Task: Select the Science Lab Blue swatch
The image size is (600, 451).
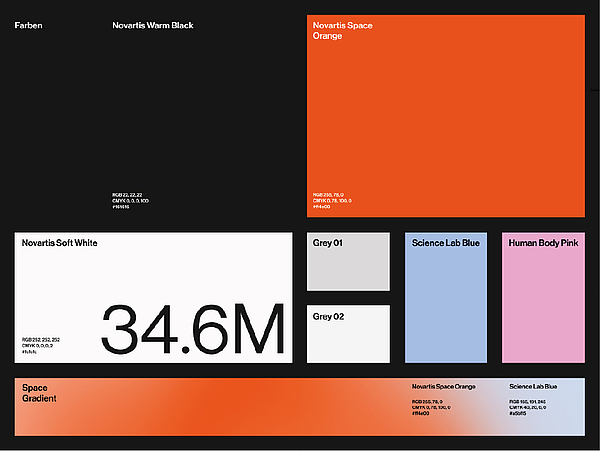Action: click(446, 297)
